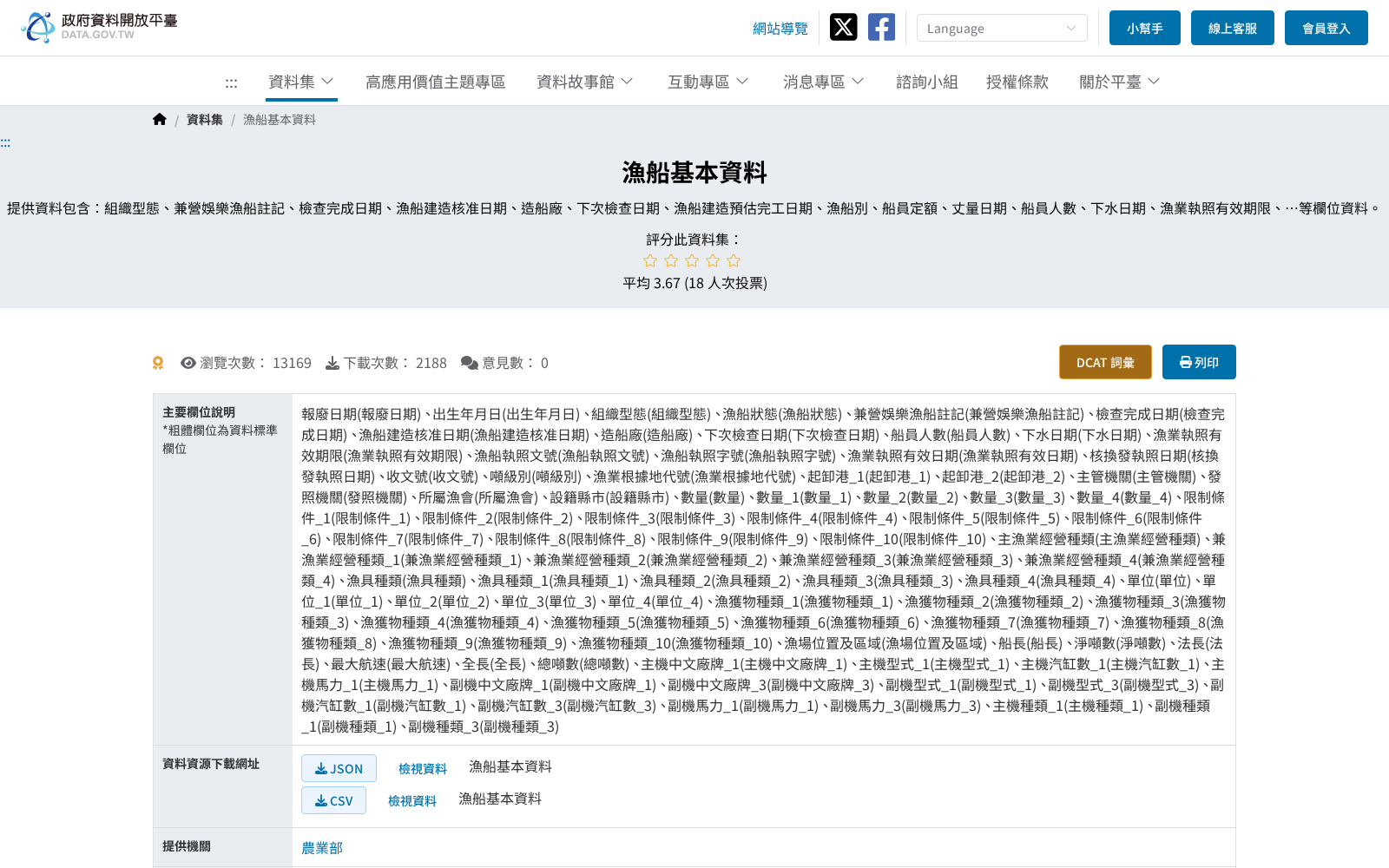Click the 會員登入 button
The image size is (1389, 868).
point(1326,28)
